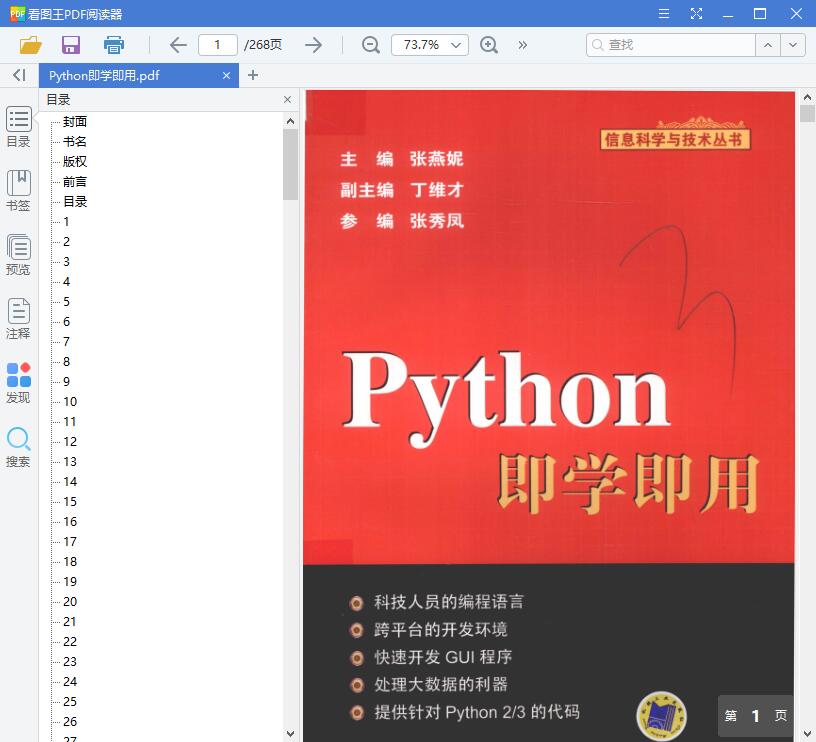
Task: Select 书名 in the outline tree
Action: (75, 142)
